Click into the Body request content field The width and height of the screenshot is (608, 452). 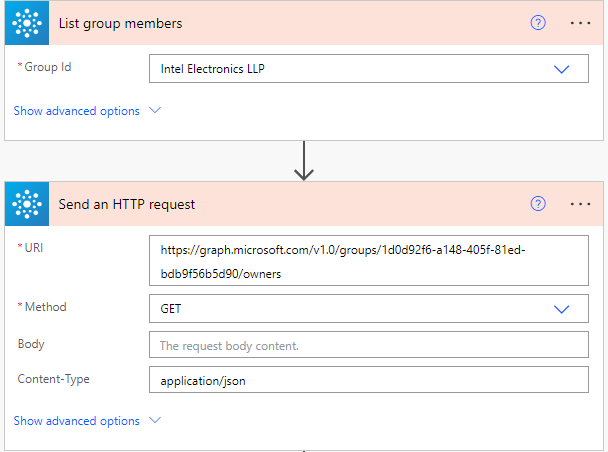pos(369,345)
